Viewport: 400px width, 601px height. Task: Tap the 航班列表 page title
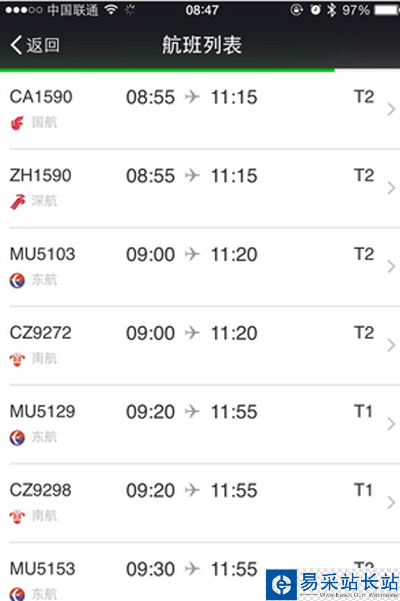(202, 45)
